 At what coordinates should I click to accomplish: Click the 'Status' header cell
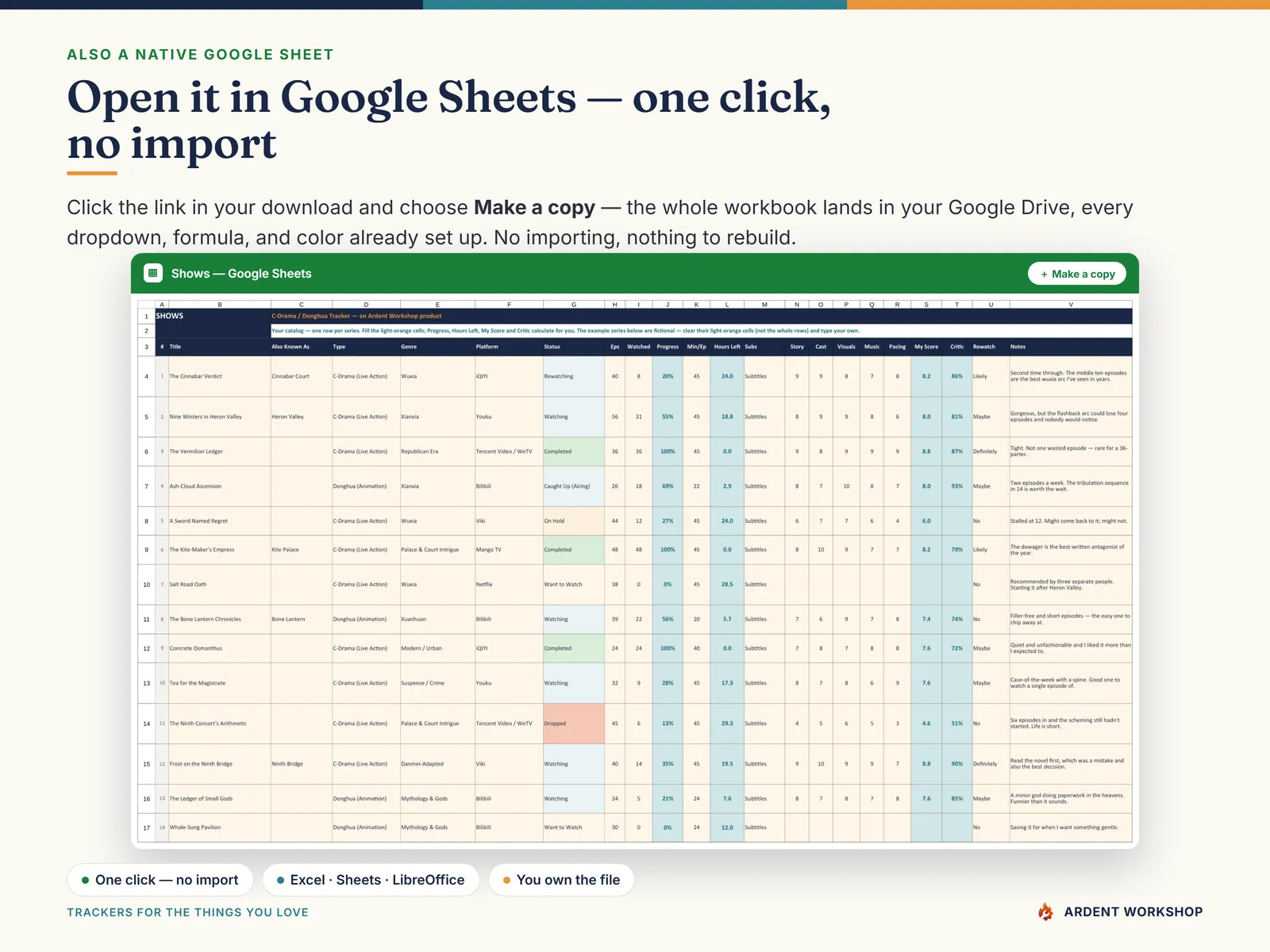click(x=574, y=347)
